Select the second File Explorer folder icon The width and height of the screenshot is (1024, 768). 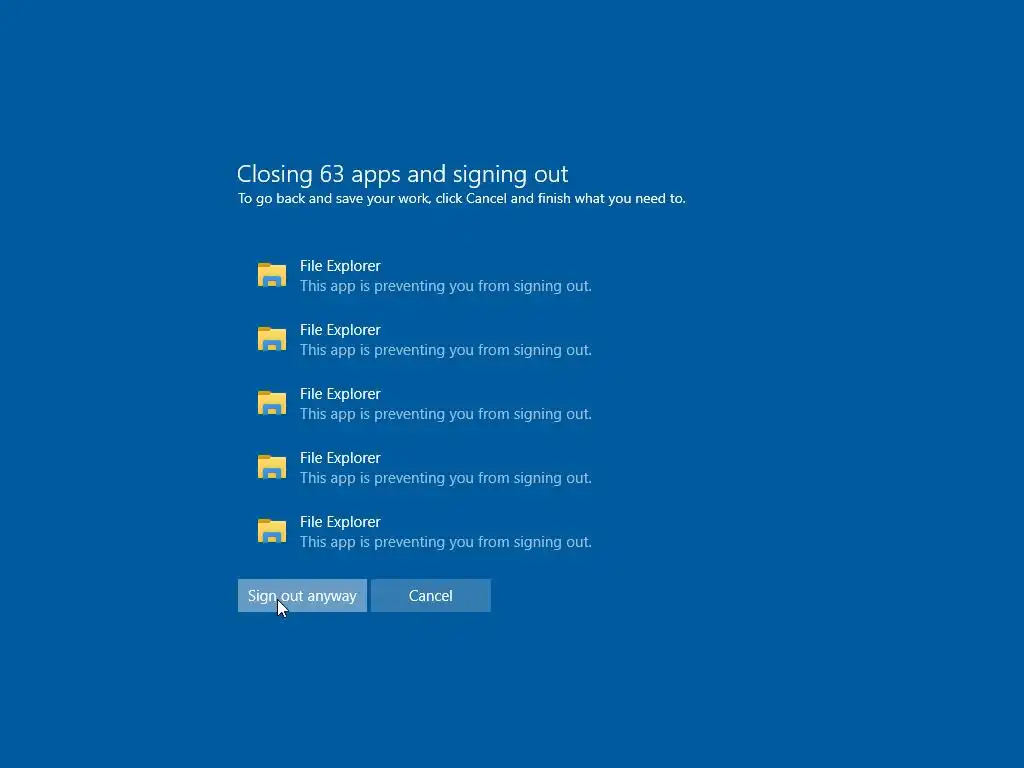(x=272, y=339)
